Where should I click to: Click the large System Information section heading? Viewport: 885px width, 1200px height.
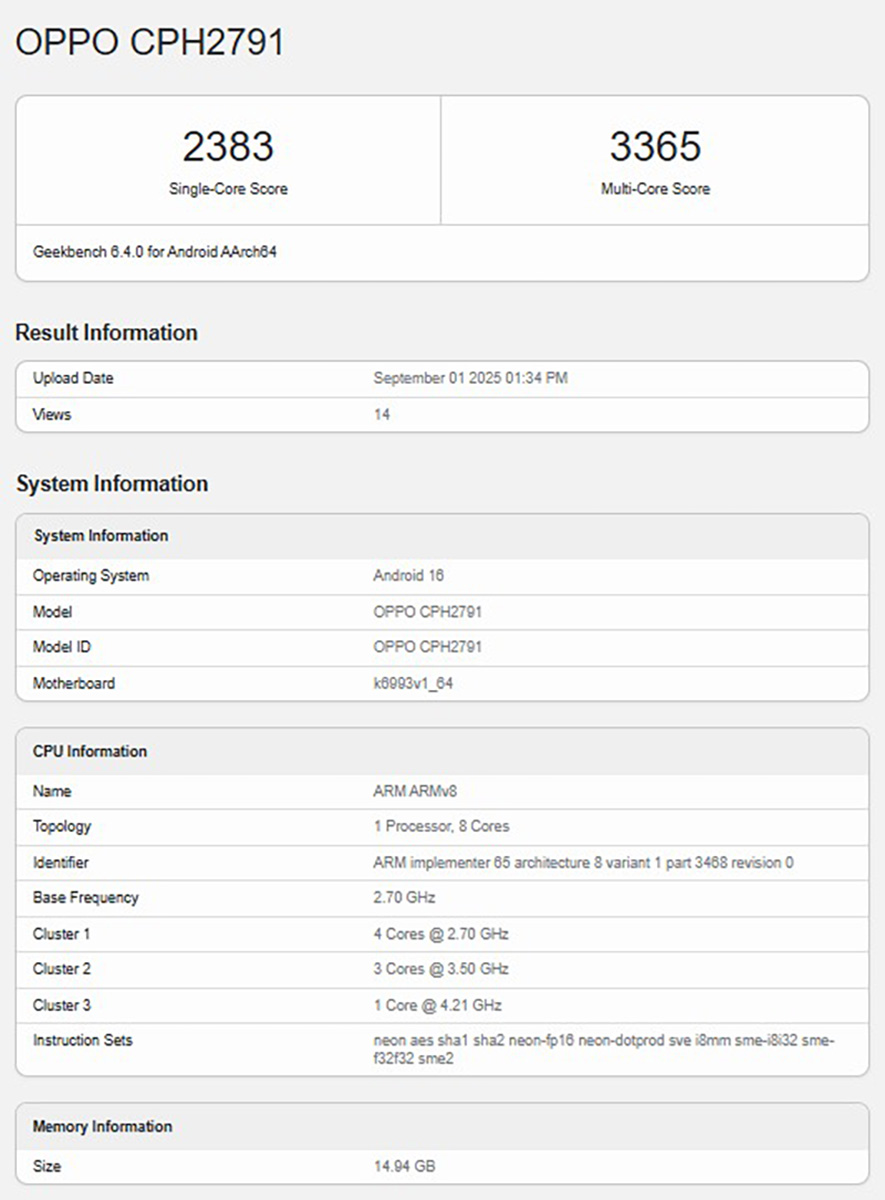point(112,484)
